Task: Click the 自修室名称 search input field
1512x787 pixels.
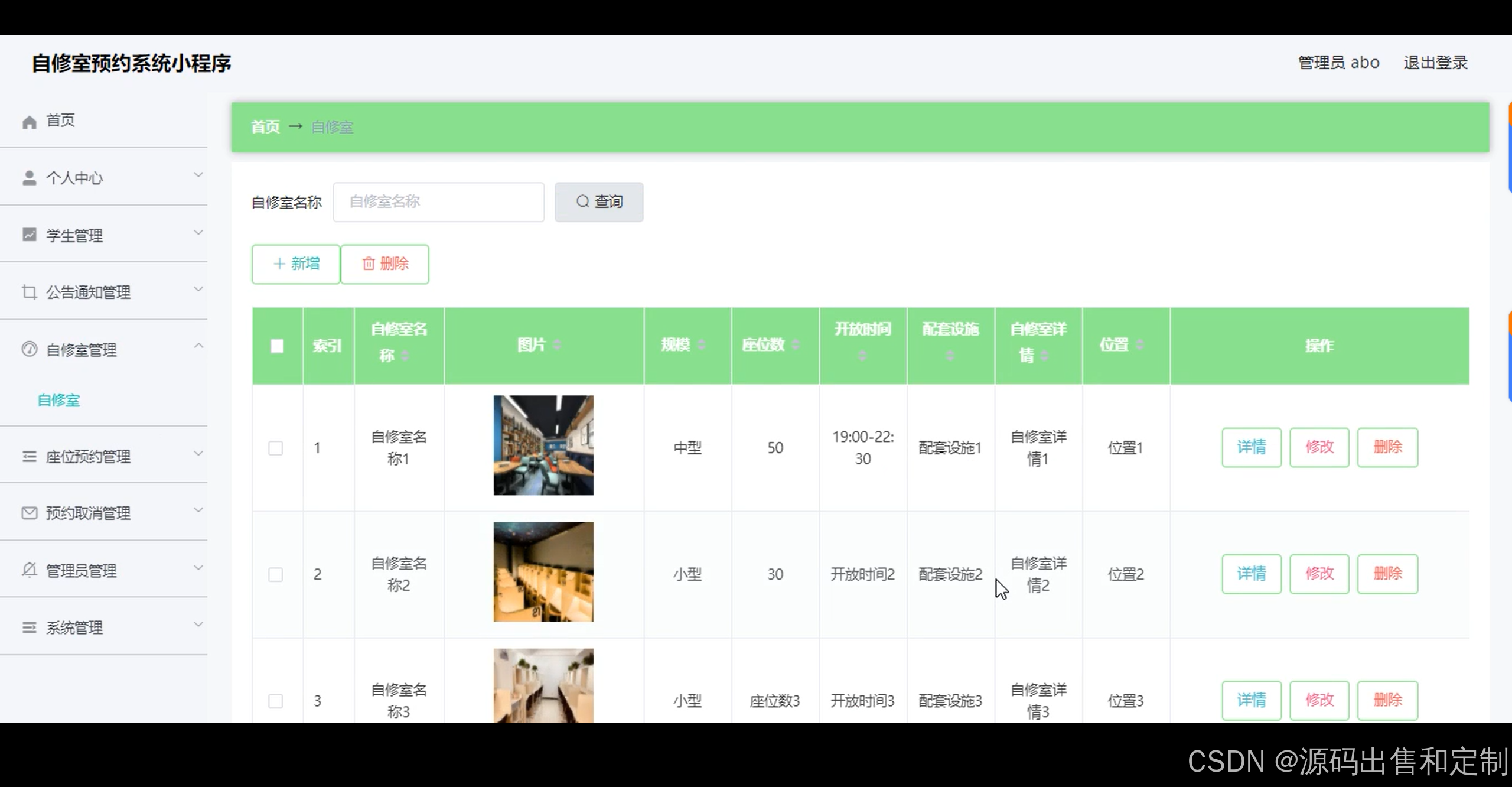Action: [x=438, y=202]
